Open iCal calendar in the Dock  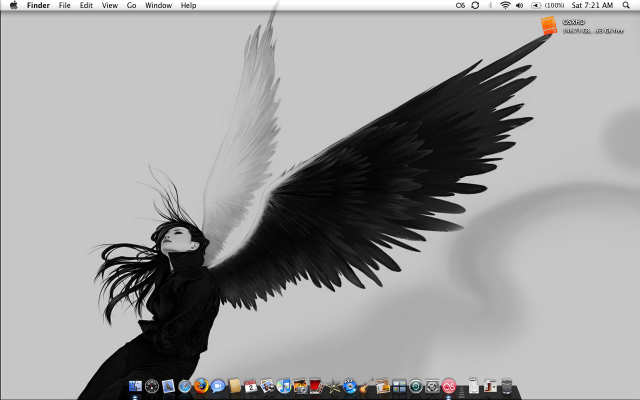[x=251, y=386]
